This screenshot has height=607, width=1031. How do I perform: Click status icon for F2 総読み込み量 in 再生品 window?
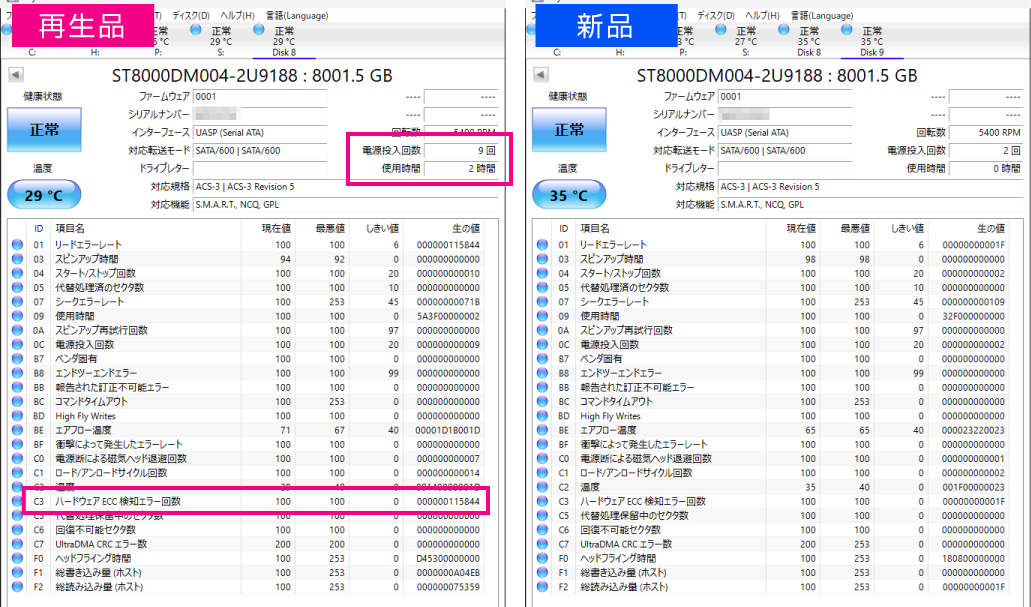click(17, 587)
